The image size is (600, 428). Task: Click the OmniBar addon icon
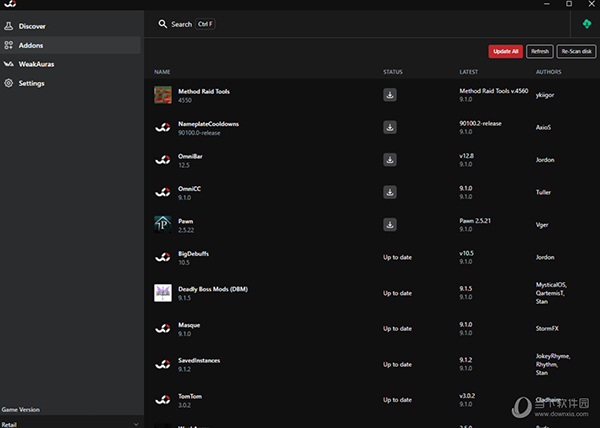tap(163, 160)
